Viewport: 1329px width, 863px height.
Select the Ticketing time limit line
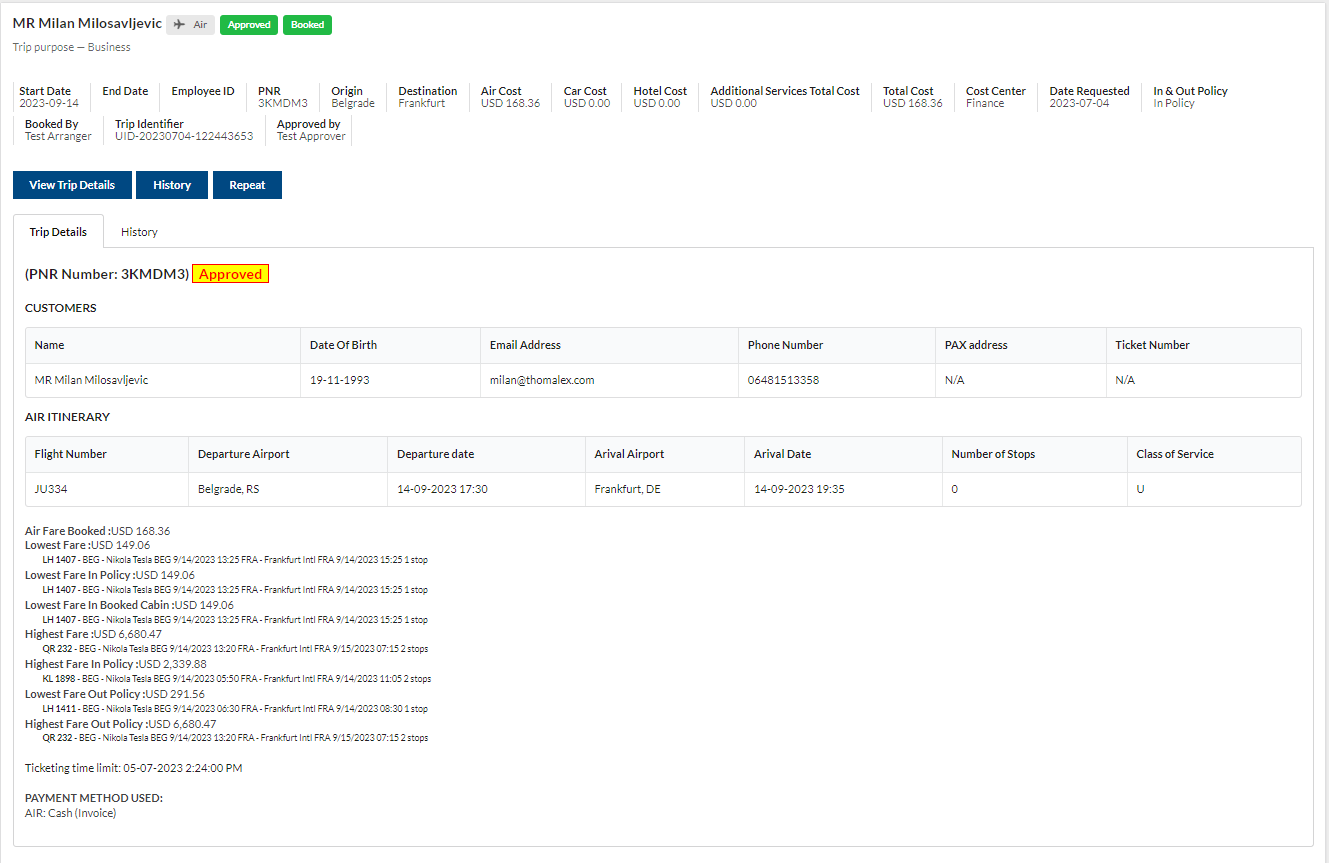click(133, 768)
